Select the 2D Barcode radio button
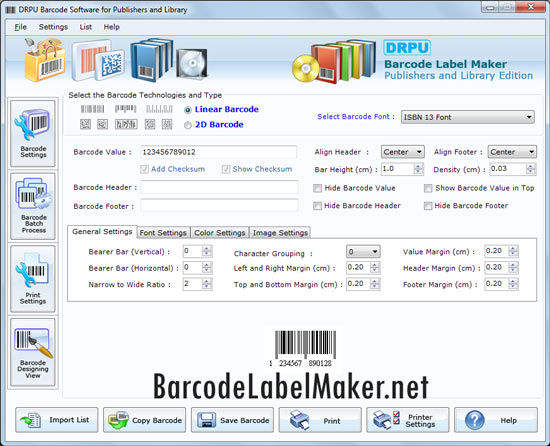550x446 pixels. tap(188, 125)
